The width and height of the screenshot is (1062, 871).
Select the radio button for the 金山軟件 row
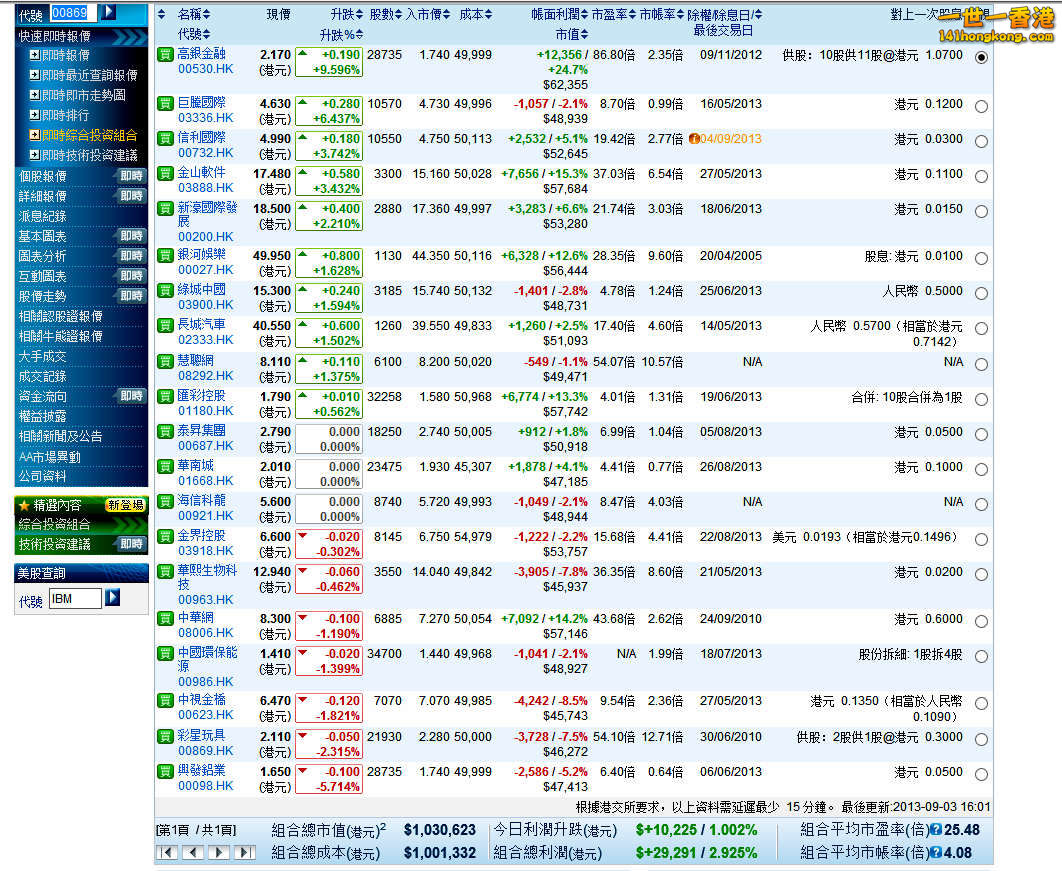click(981, 177)
